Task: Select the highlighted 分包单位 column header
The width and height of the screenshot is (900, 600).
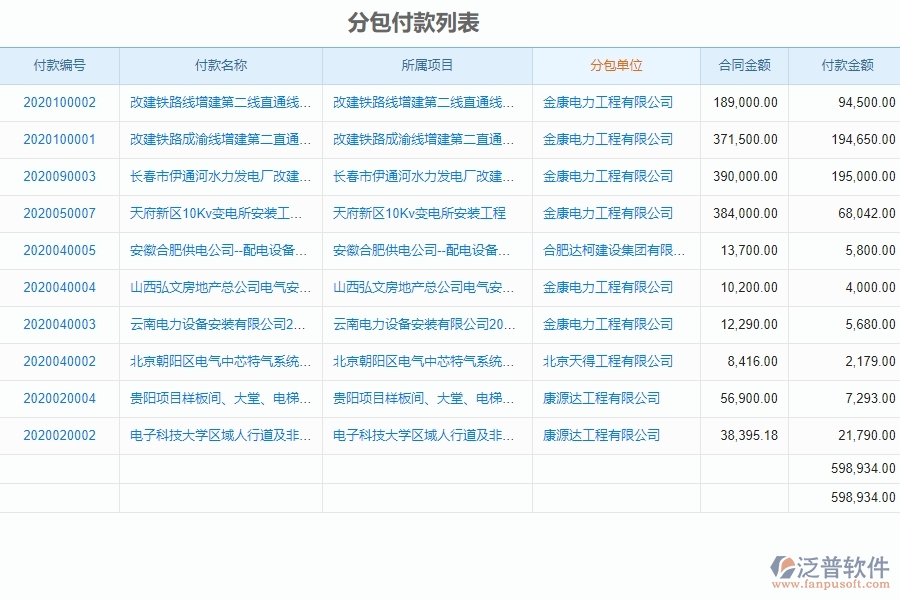Action: point(615,65)
